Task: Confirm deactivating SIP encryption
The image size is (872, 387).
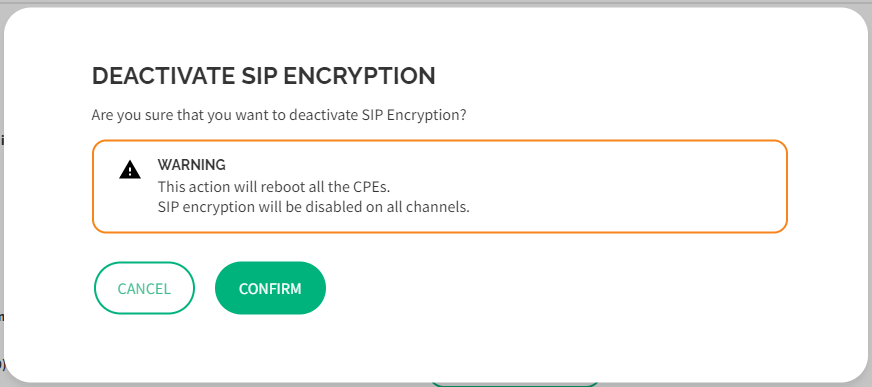Action: pos(270,288)
